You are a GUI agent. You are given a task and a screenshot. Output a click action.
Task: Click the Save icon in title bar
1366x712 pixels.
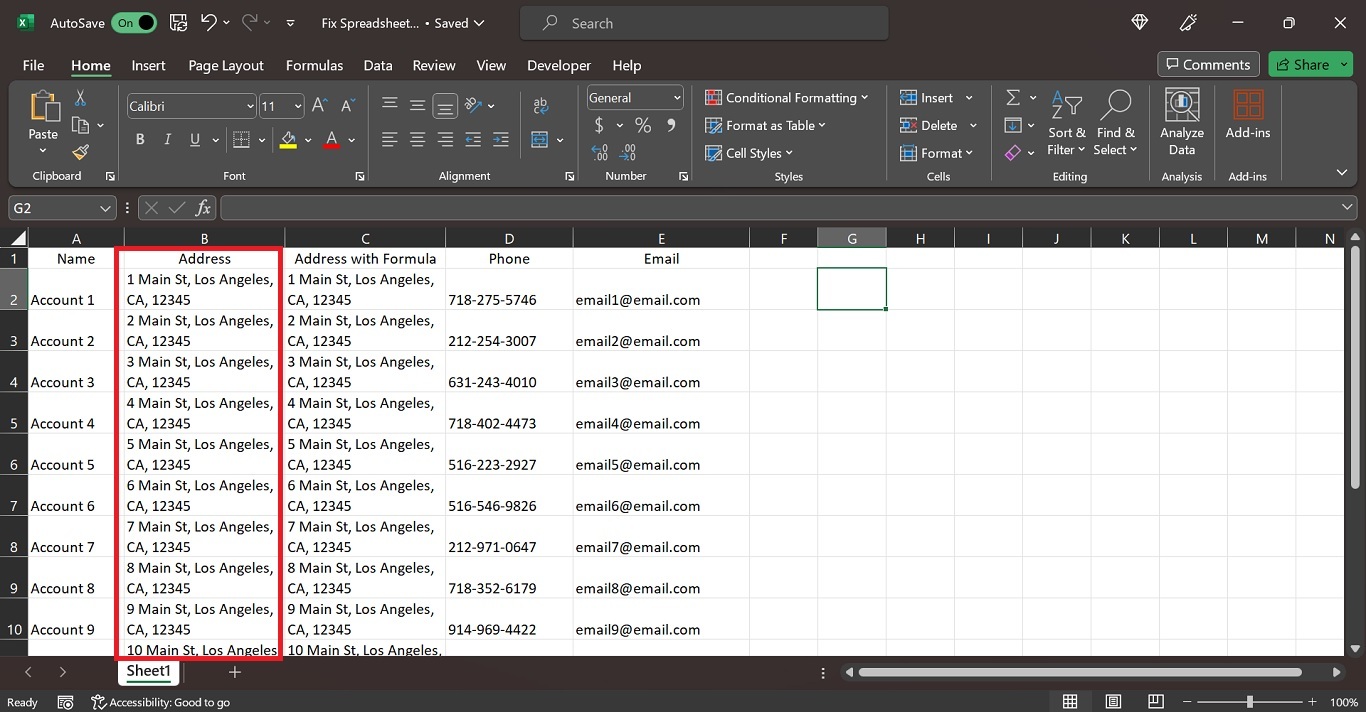pyautogui.click(x=178, y=23)
